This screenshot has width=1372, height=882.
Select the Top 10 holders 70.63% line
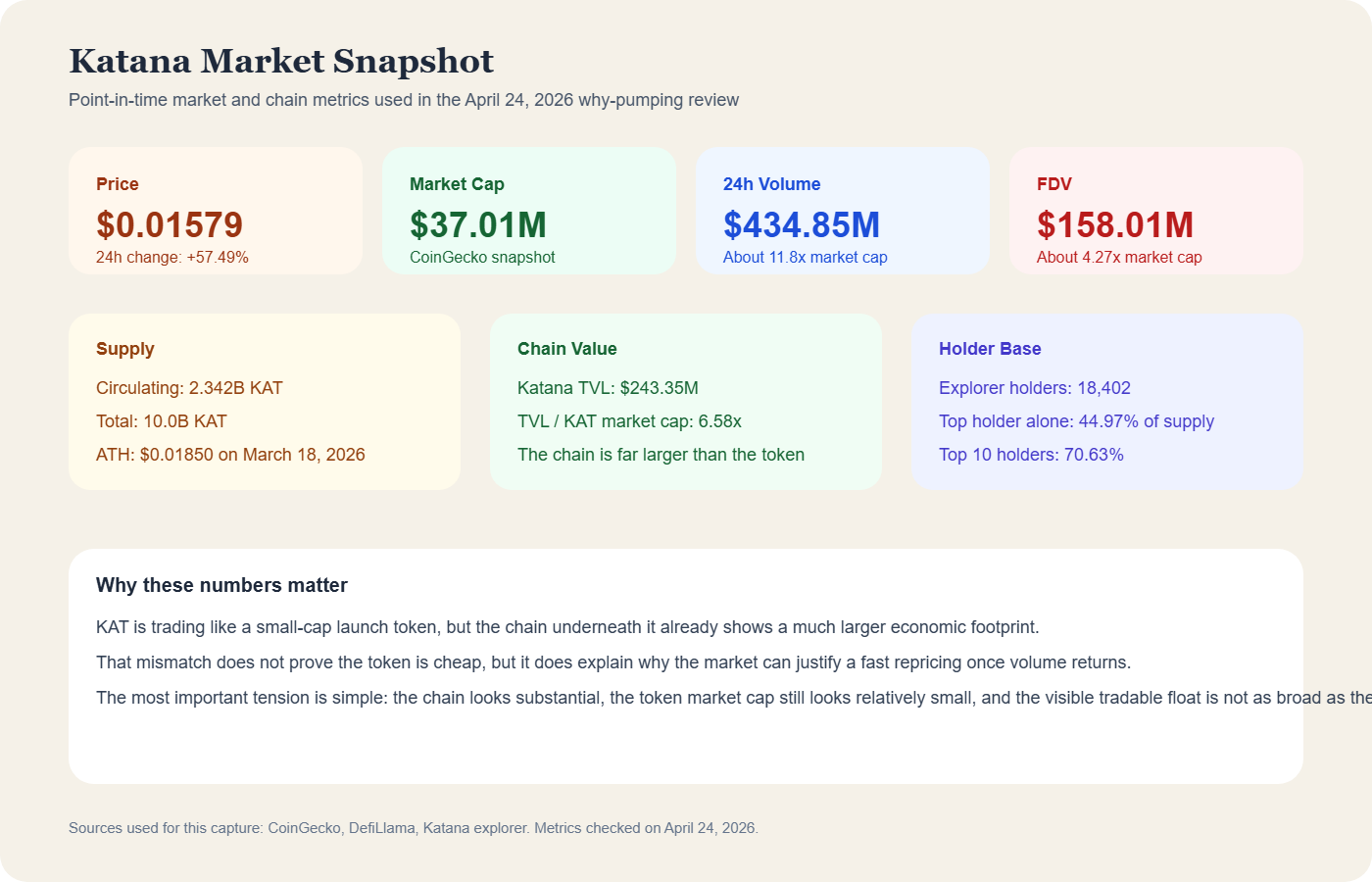tap(1031, 455)
